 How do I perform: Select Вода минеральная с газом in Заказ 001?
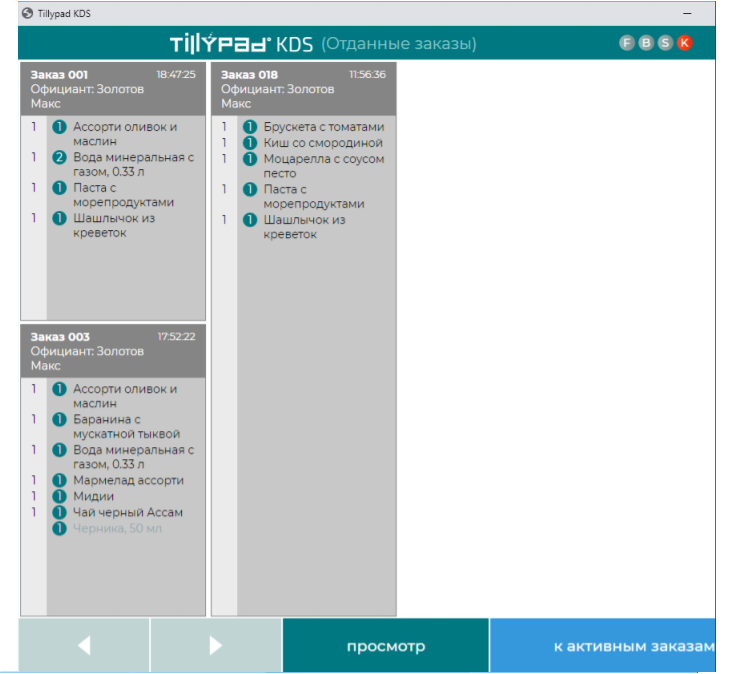point(134,164)
